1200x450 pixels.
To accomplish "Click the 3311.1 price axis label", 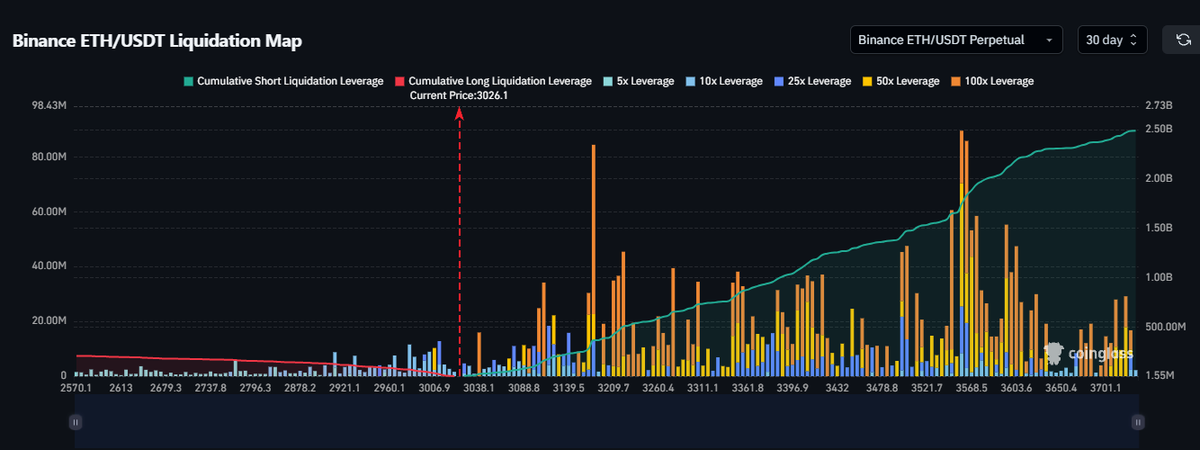I will coord(702,387).
